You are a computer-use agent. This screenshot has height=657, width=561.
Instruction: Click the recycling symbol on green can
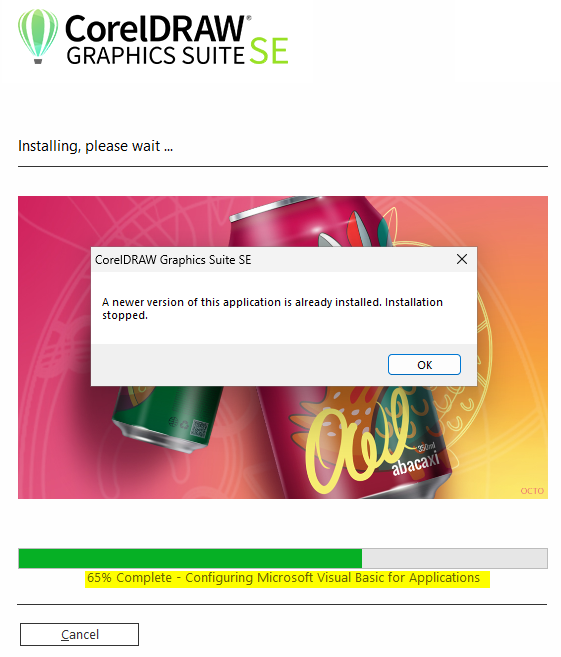pos(185,425)
